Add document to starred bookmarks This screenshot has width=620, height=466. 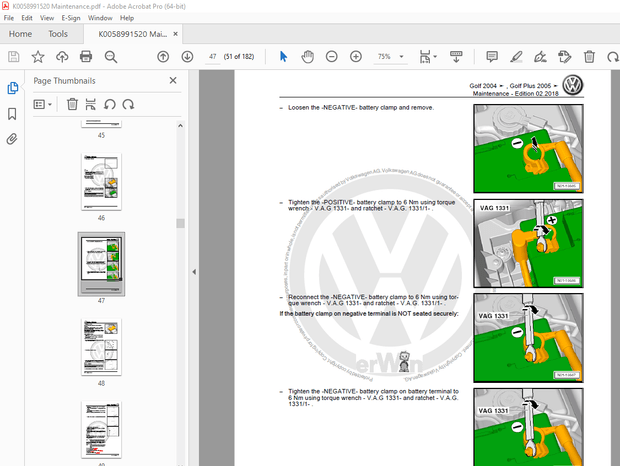(x=38, y=57)
